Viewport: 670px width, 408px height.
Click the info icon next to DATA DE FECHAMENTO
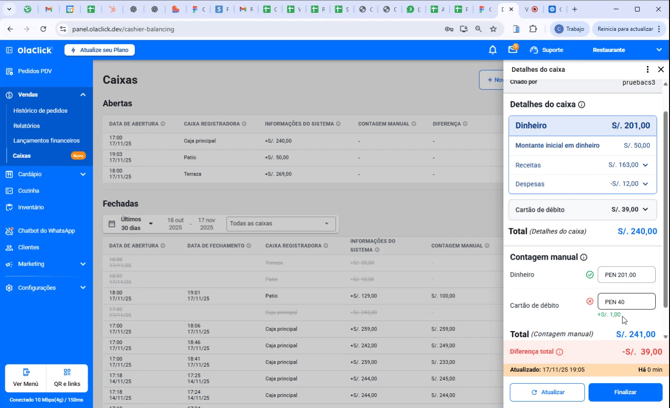pyautogui.click(x=249, y=246)
